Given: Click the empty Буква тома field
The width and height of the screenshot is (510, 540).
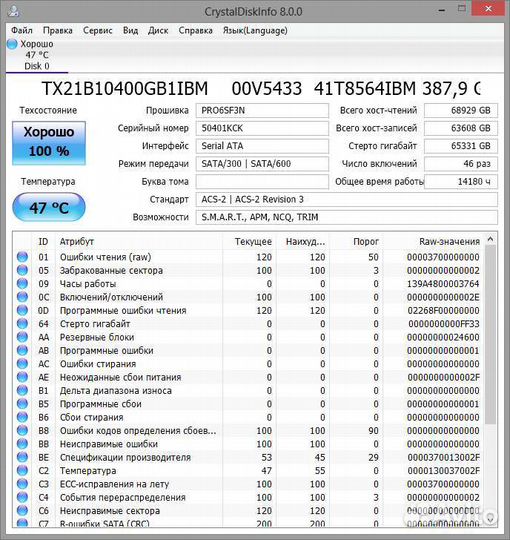Looking at the screenshot, I should [x=262, y=181].
